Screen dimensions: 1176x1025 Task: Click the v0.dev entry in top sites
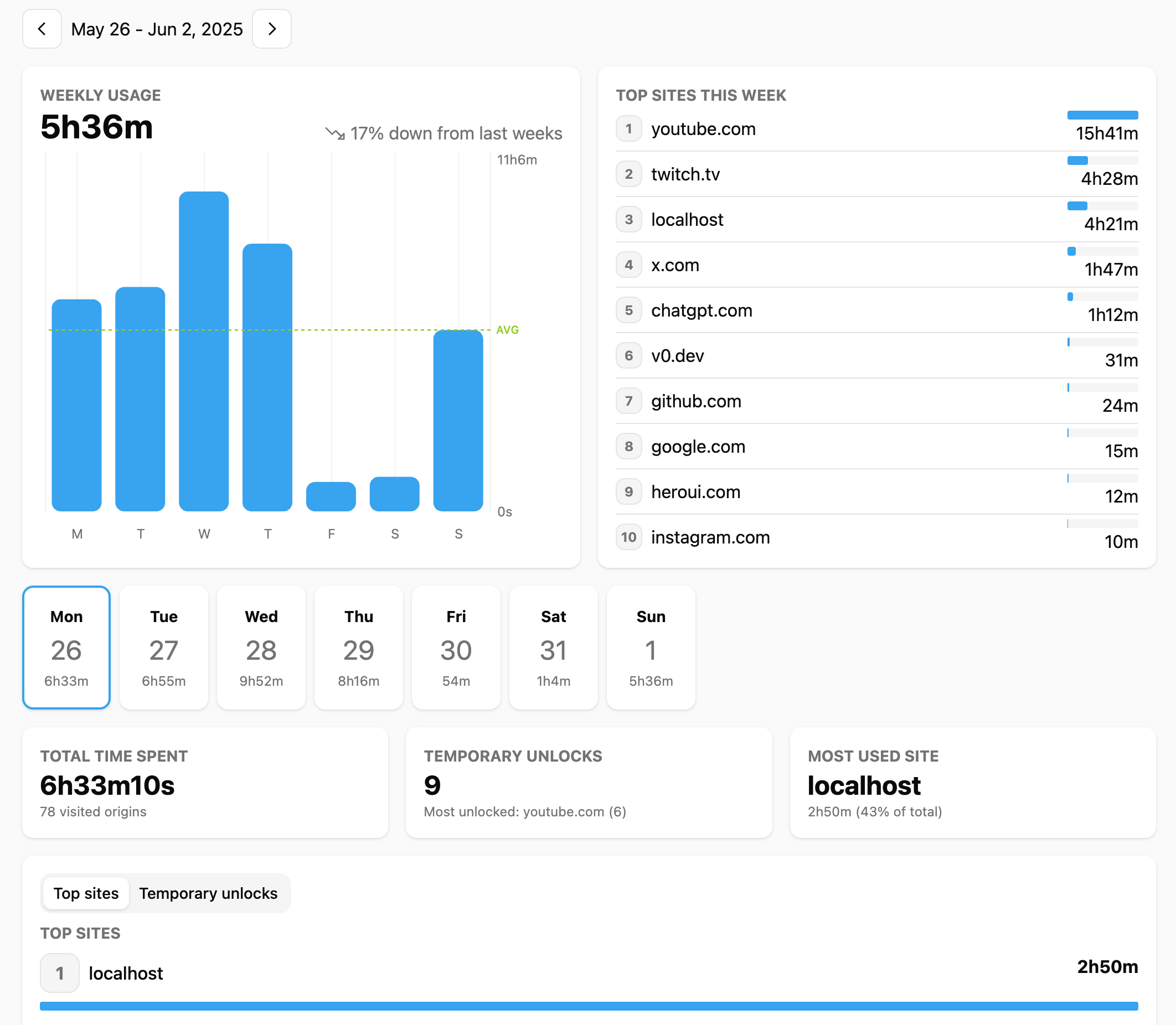pos(876,356)
